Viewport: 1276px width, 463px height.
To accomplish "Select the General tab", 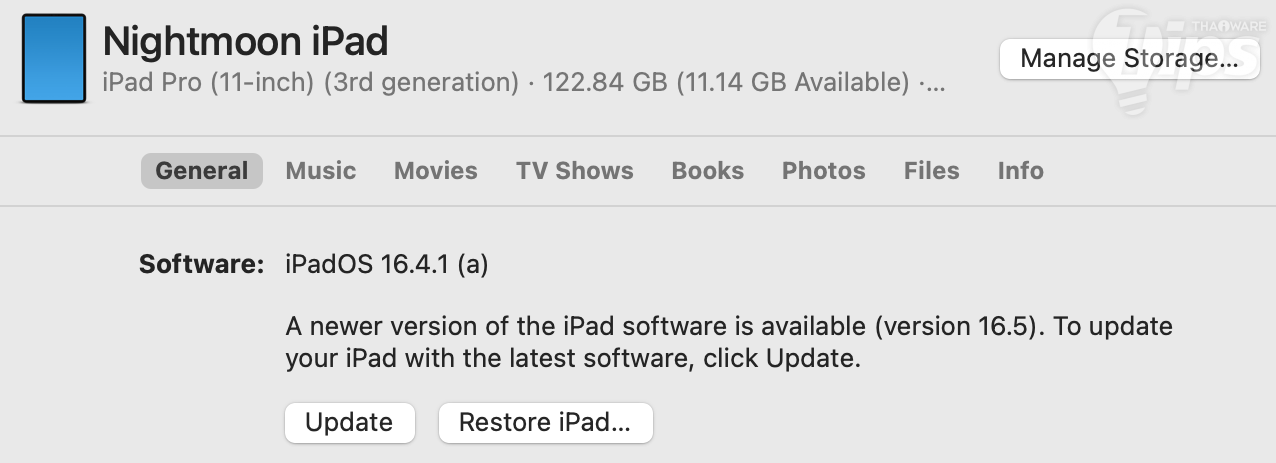I will (x=201, y=171).
